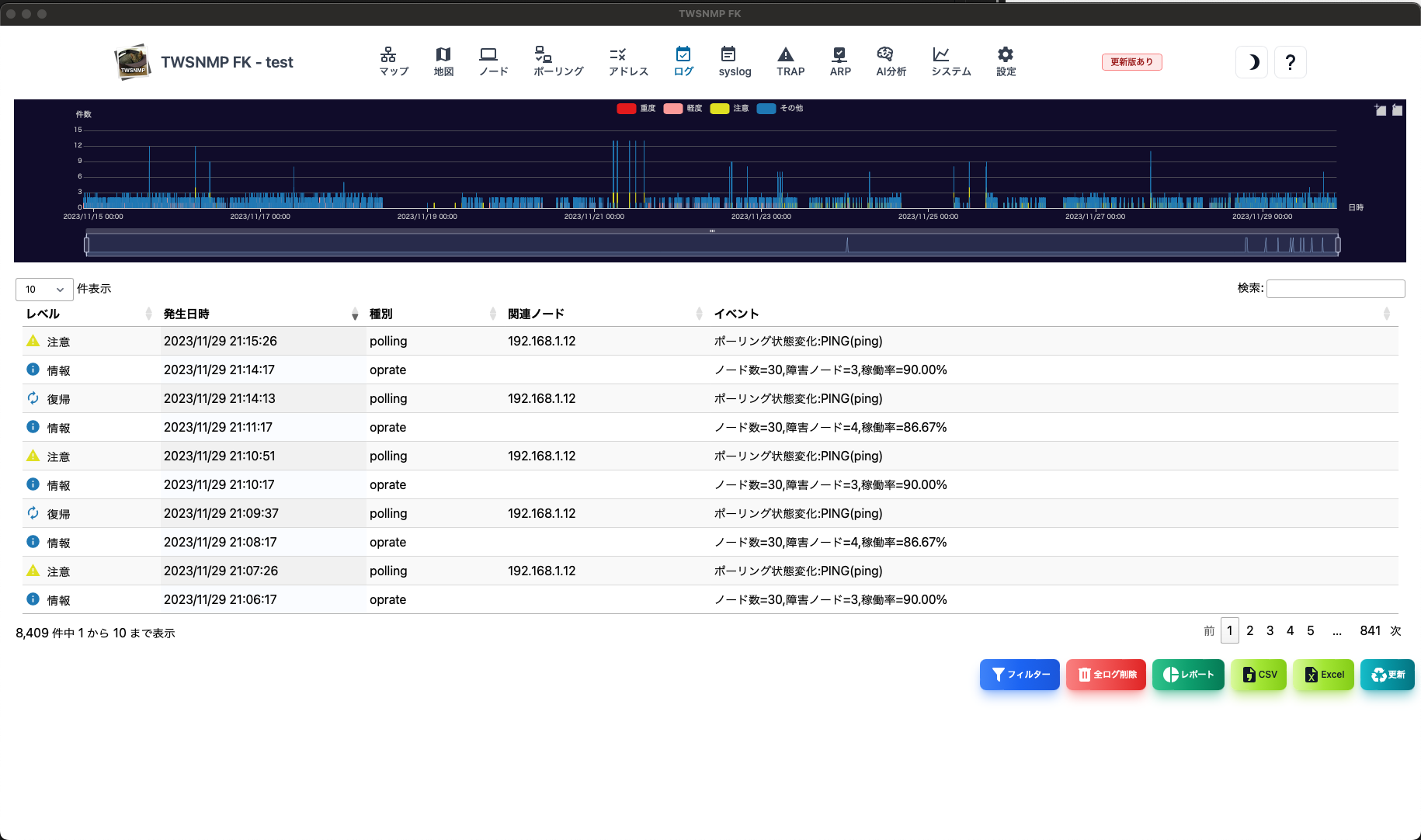Switch to the syslog tab

point(734,61)
